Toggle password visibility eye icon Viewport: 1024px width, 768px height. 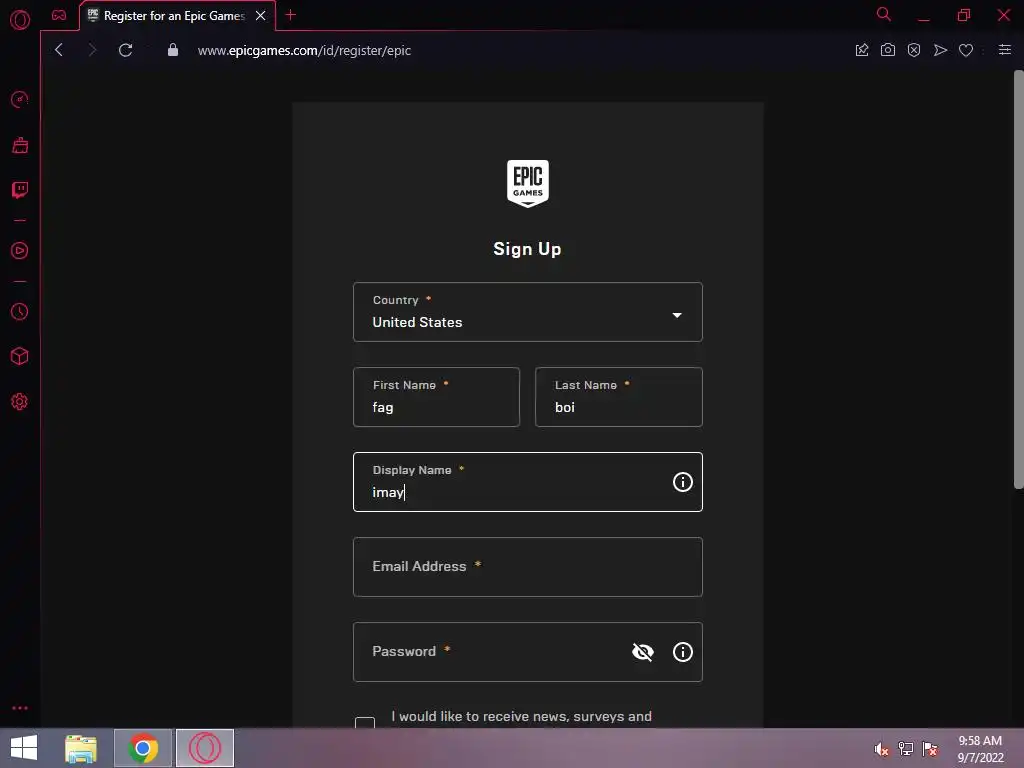click(643, 652)
